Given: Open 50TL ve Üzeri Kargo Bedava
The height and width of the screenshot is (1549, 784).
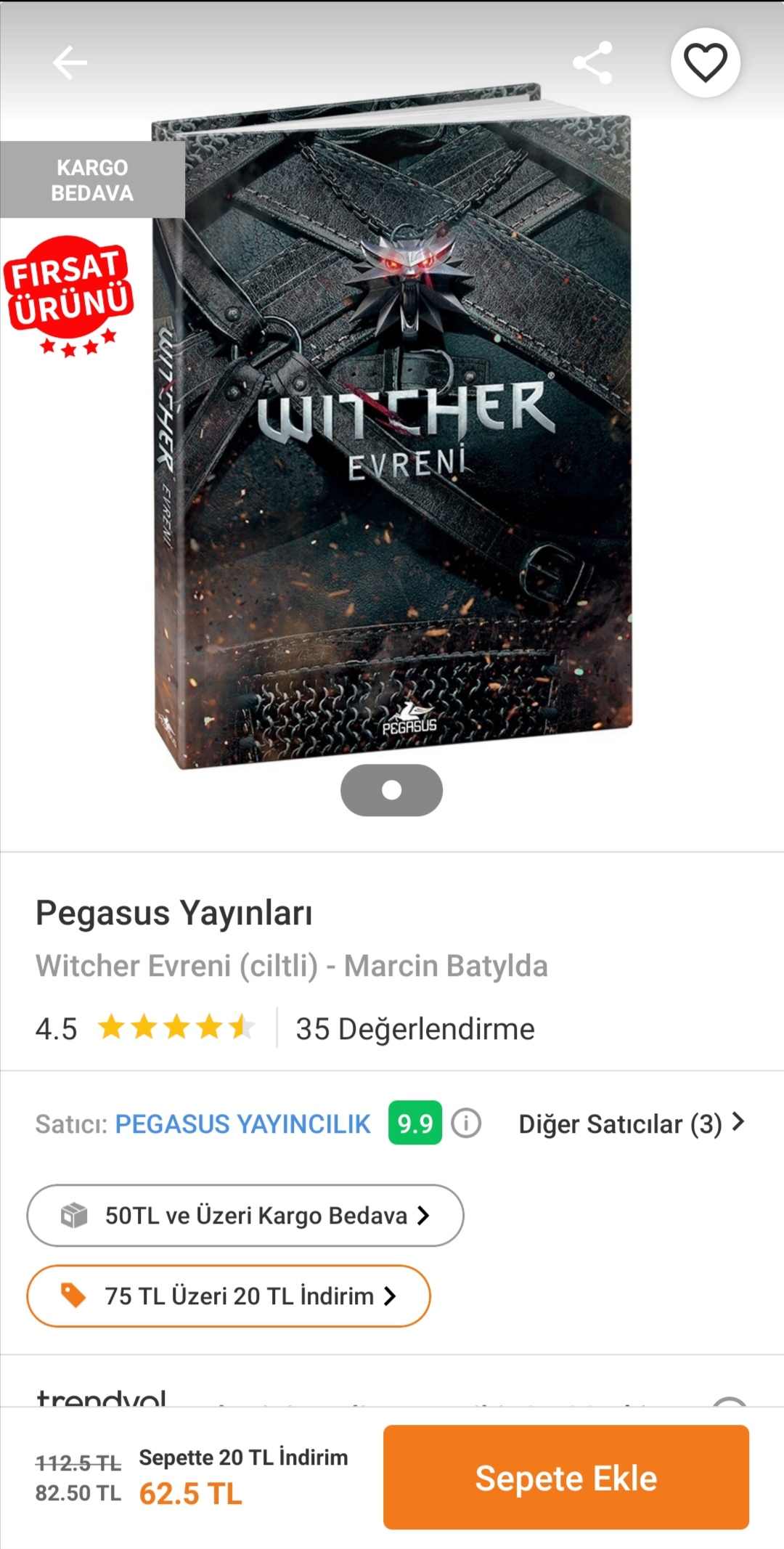Looking at the screenshot, I should click(245, 1215).
